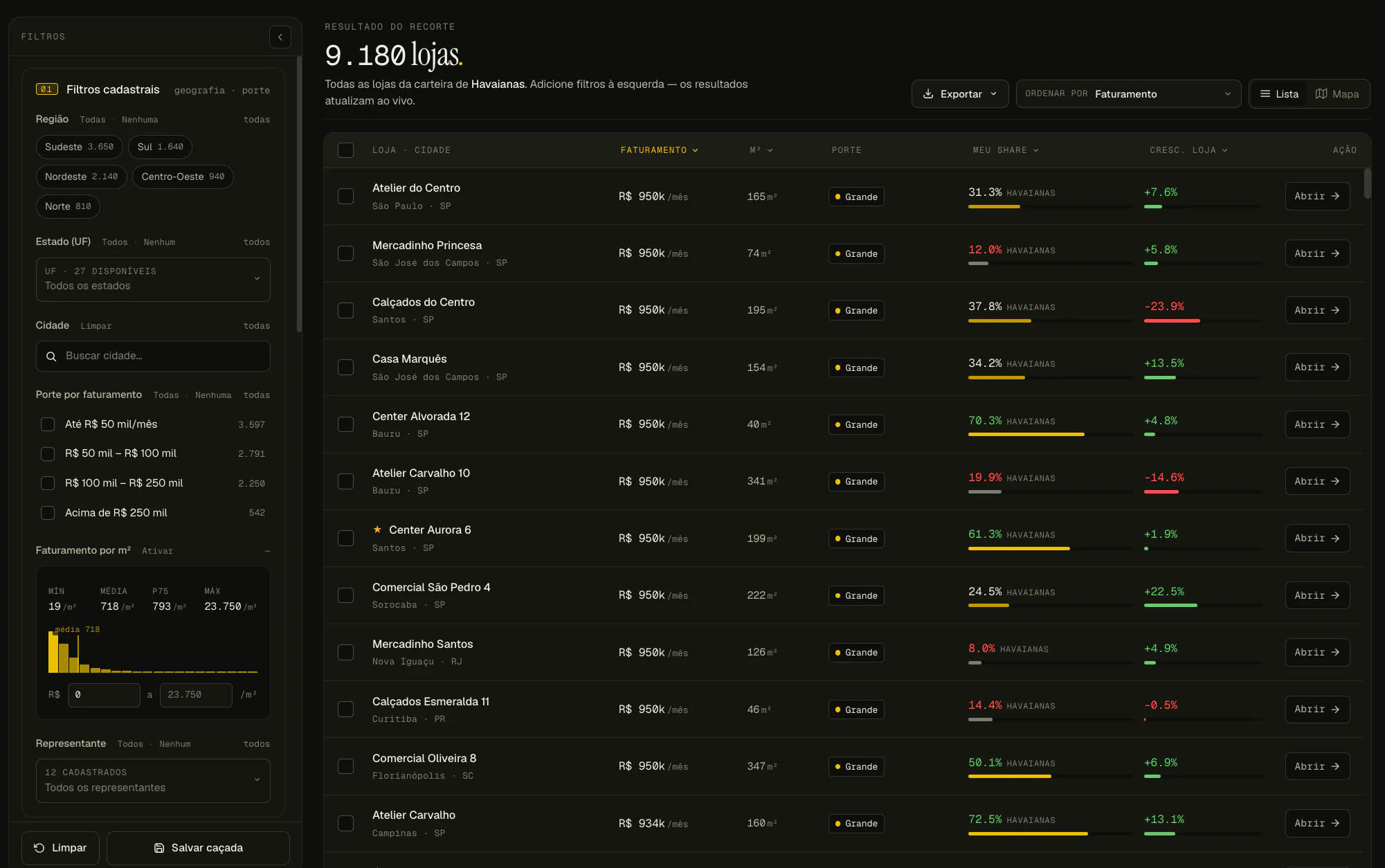The image size is (1385, 868).
Task: Click the save icon in Salvar caçada
Action: 159,848
